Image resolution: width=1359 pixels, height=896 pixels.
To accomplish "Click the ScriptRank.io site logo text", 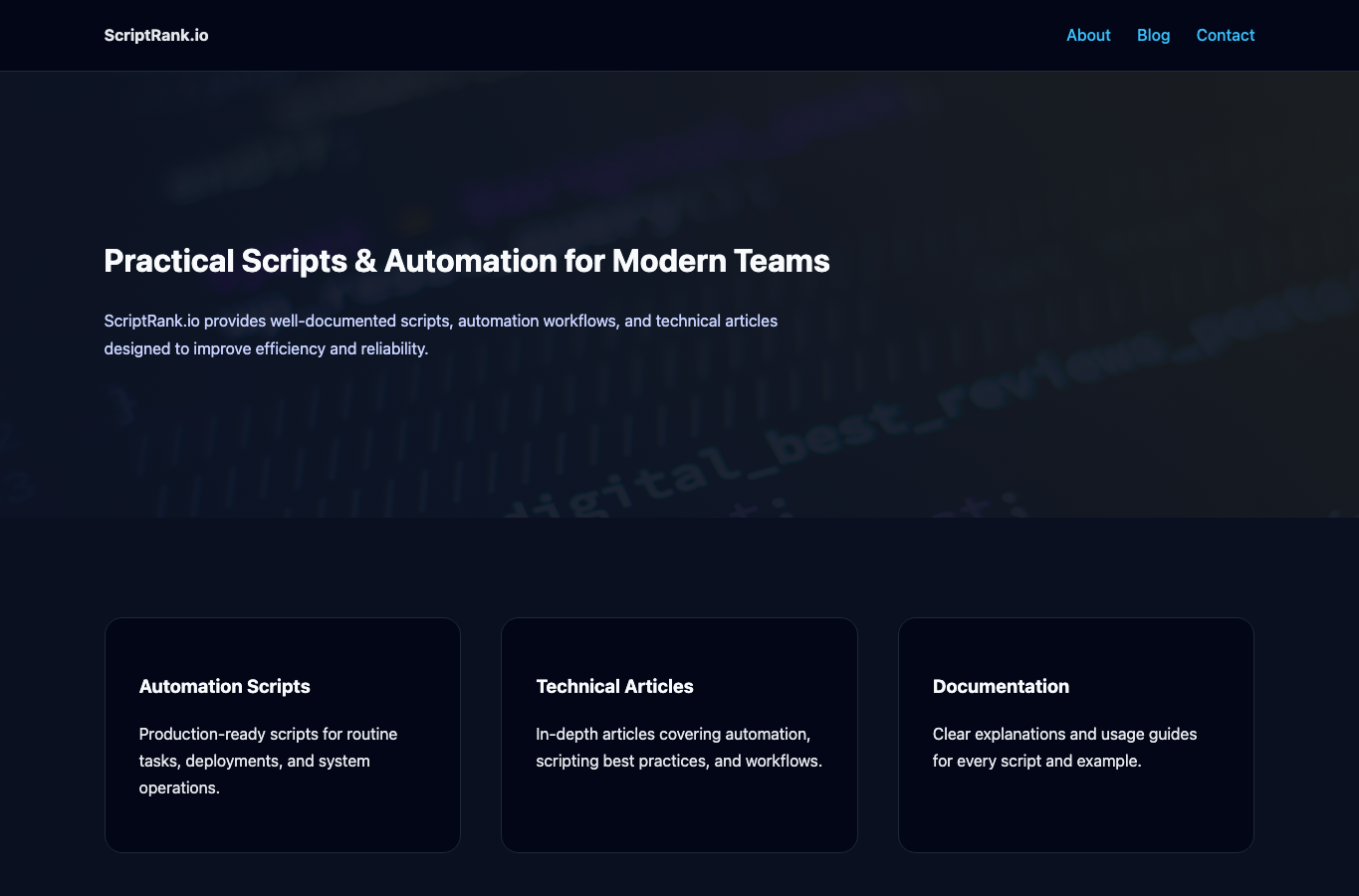I will coord(156,35).
